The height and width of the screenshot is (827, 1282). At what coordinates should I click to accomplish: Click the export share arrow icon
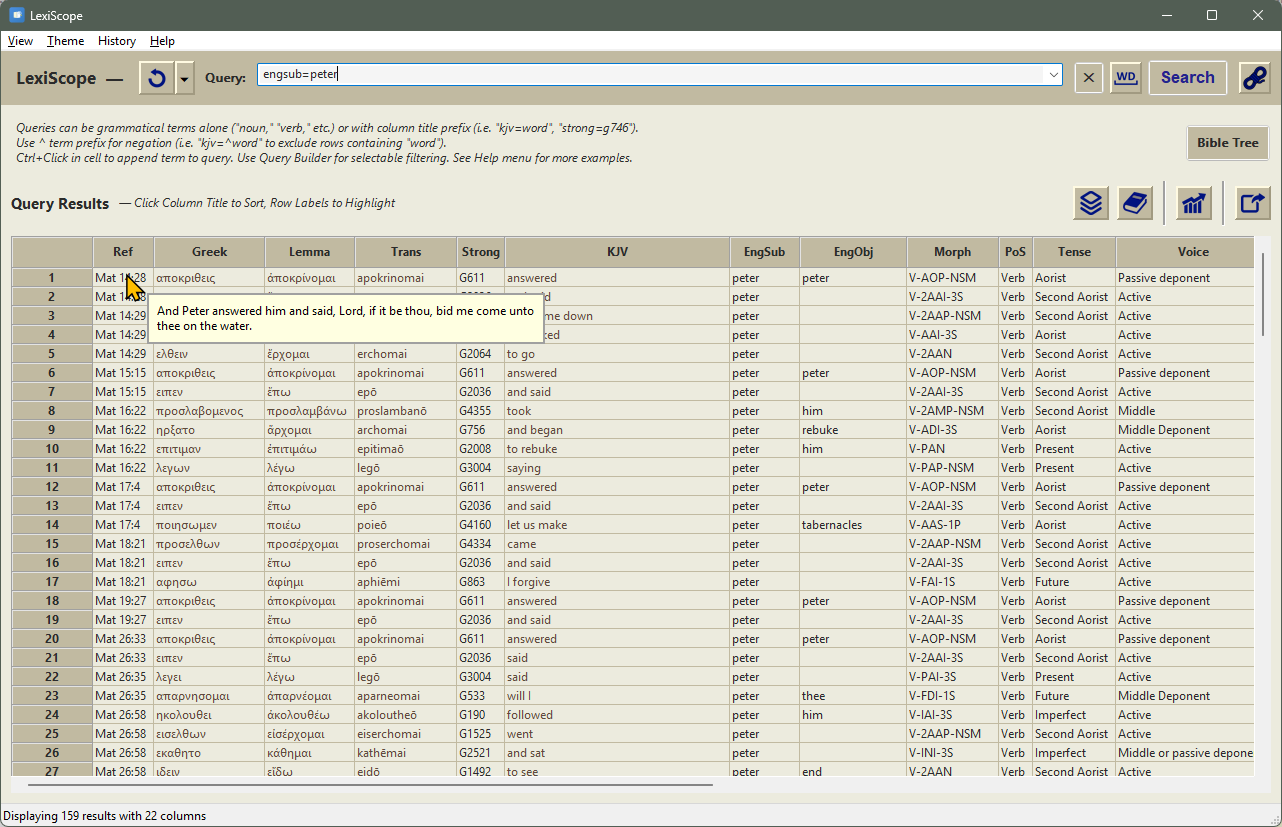point(1251,203)
